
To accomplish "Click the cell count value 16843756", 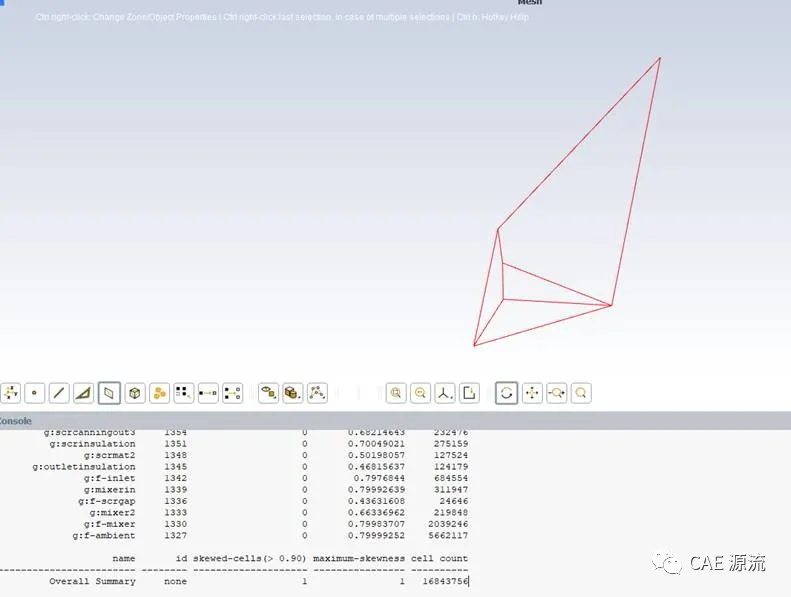I will pos(445,581).
